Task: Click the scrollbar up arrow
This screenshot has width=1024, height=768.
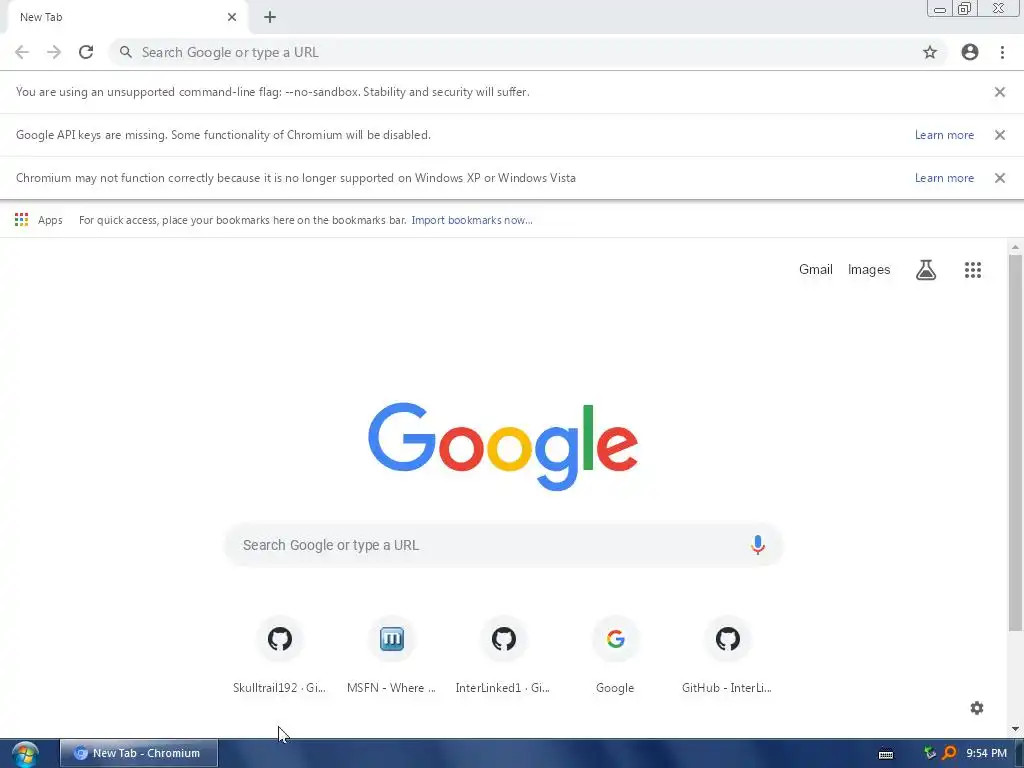Action: 1015,247
